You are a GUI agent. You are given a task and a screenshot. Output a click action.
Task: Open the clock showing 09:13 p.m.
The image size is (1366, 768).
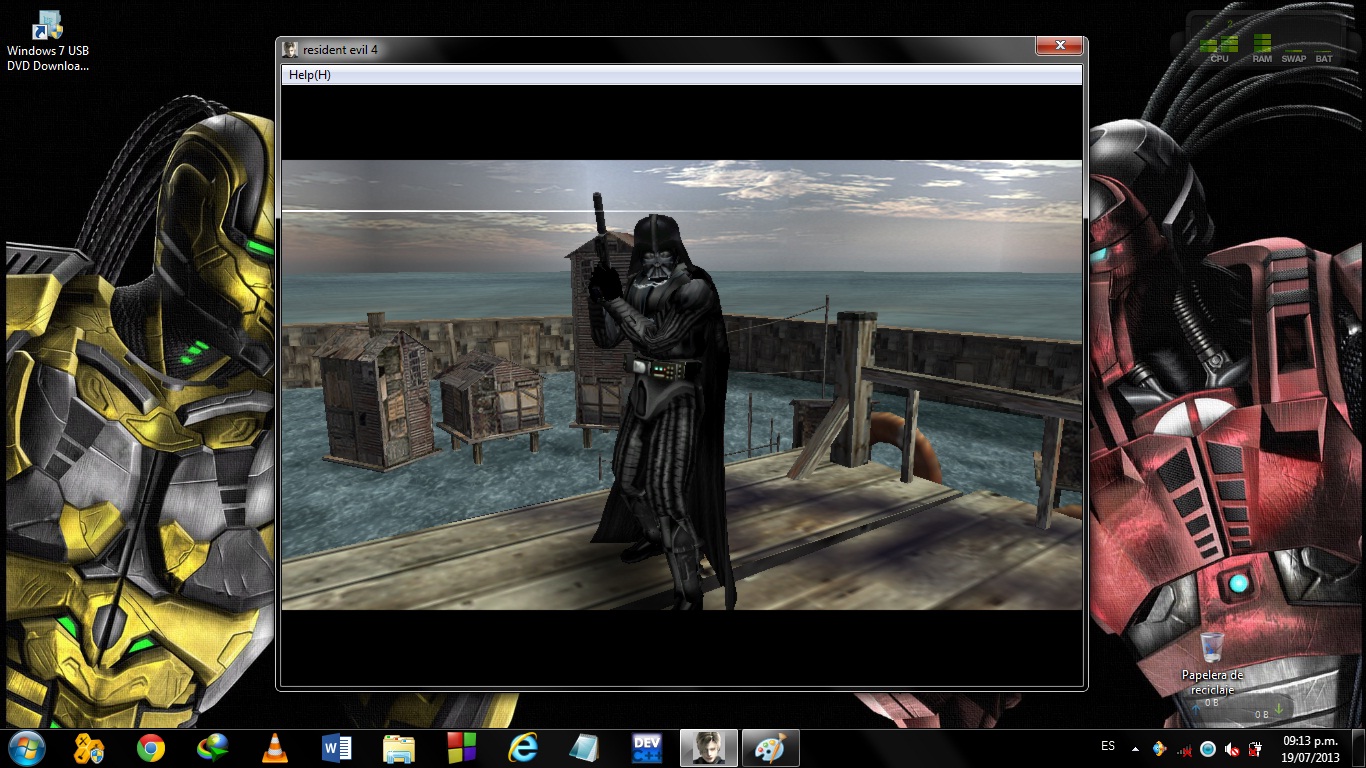click(x=1310, y=748)
